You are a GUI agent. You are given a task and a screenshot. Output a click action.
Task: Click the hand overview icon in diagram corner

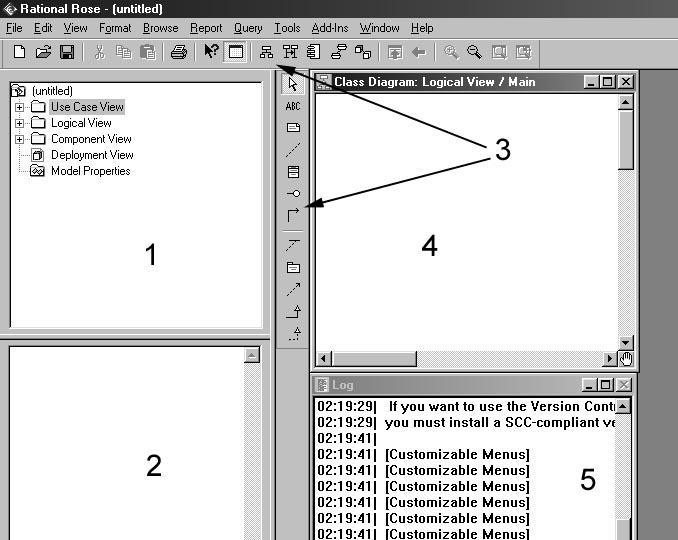(626, 358)
